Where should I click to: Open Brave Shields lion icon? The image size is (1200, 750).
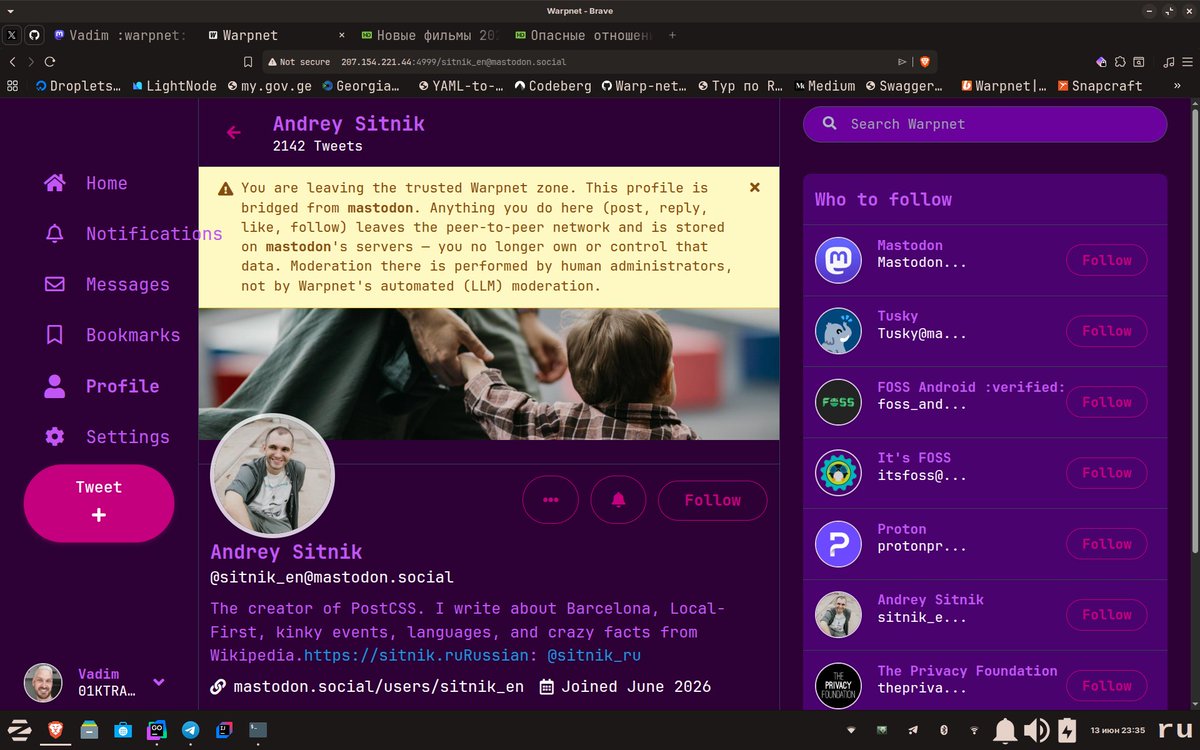pyautogui.click(x=924, y=61)
